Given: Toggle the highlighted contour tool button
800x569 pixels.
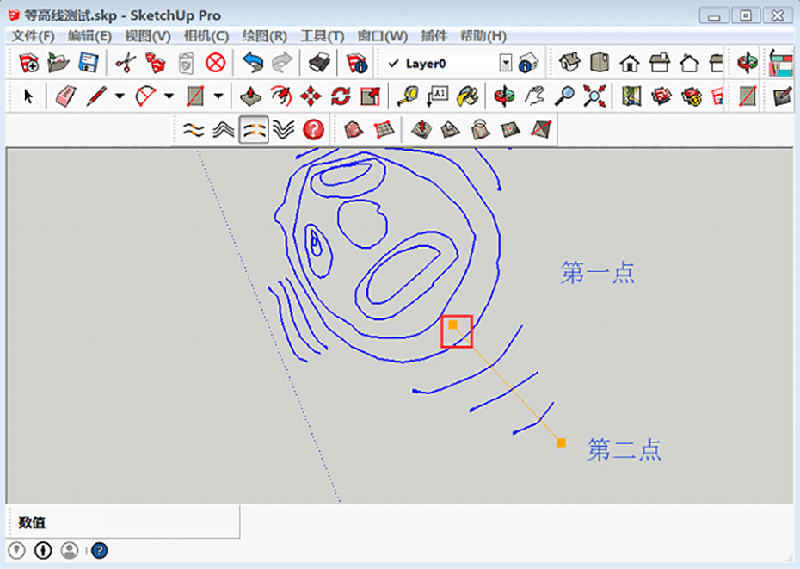Looking at the screenshot, I should tap(254, 129).
